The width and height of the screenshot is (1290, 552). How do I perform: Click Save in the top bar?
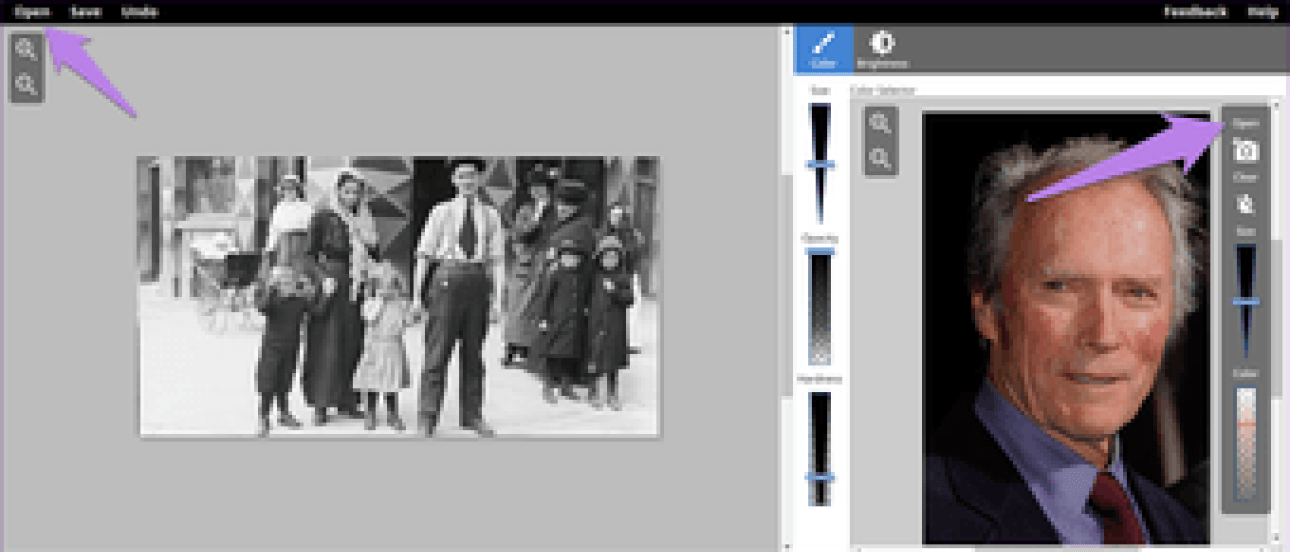click(85, 12)
